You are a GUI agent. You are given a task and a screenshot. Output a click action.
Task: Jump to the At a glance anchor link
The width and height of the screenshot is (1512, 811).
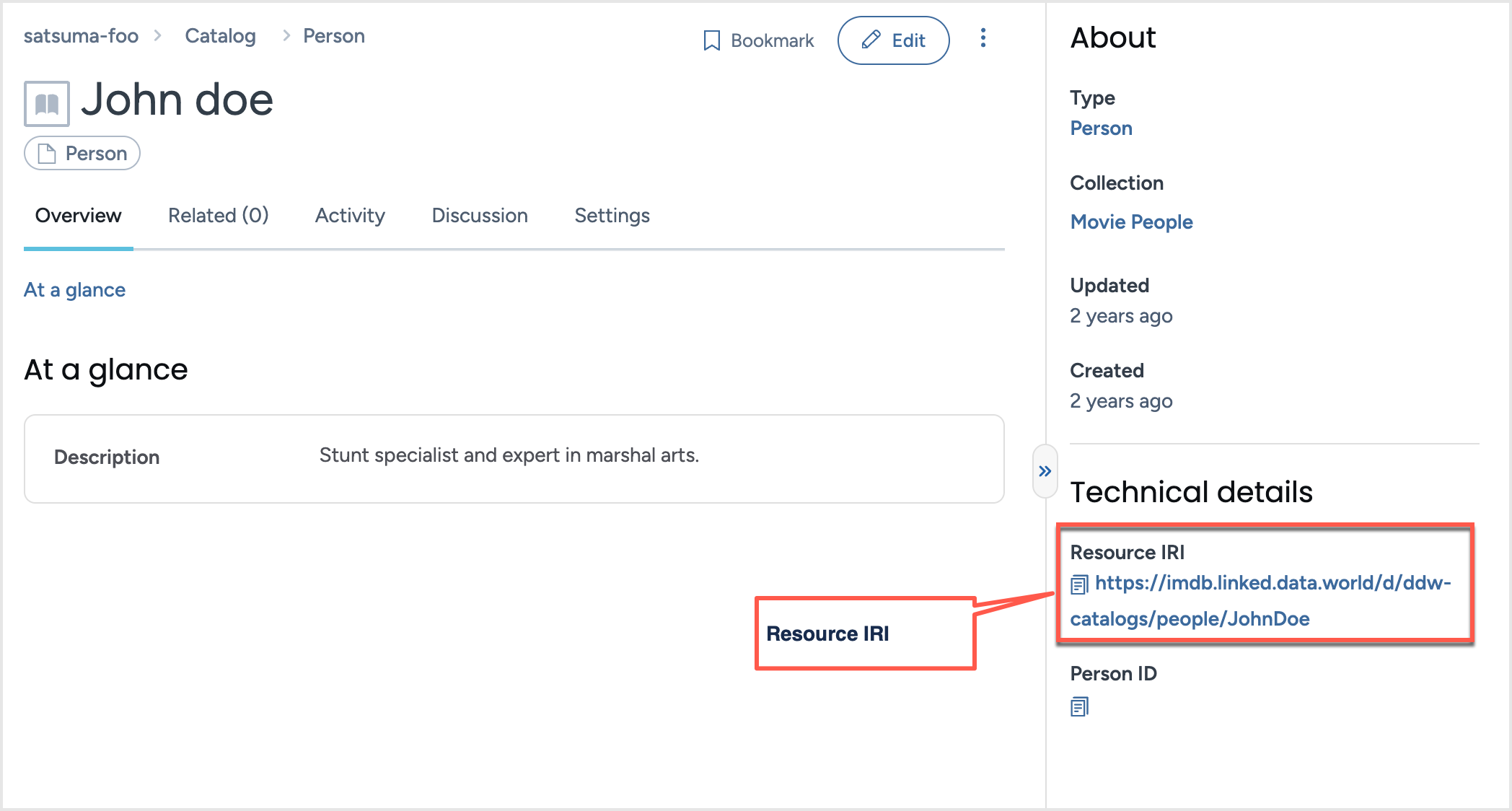(74, 289)
